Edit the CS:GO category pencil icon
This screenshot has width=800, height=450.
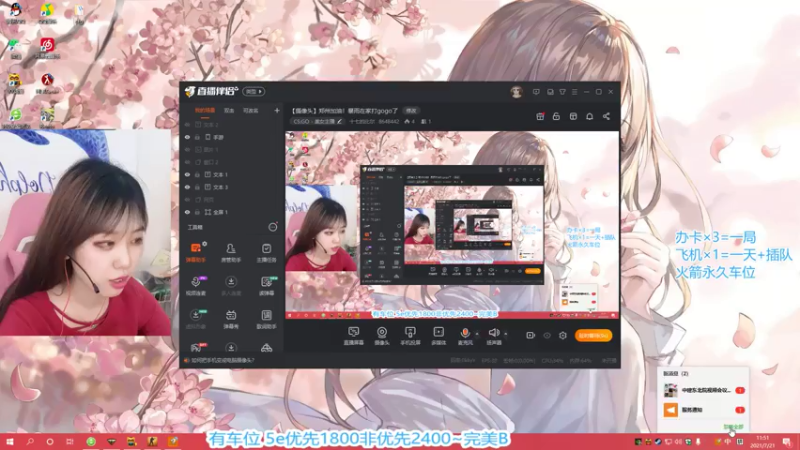click(339, 121)
